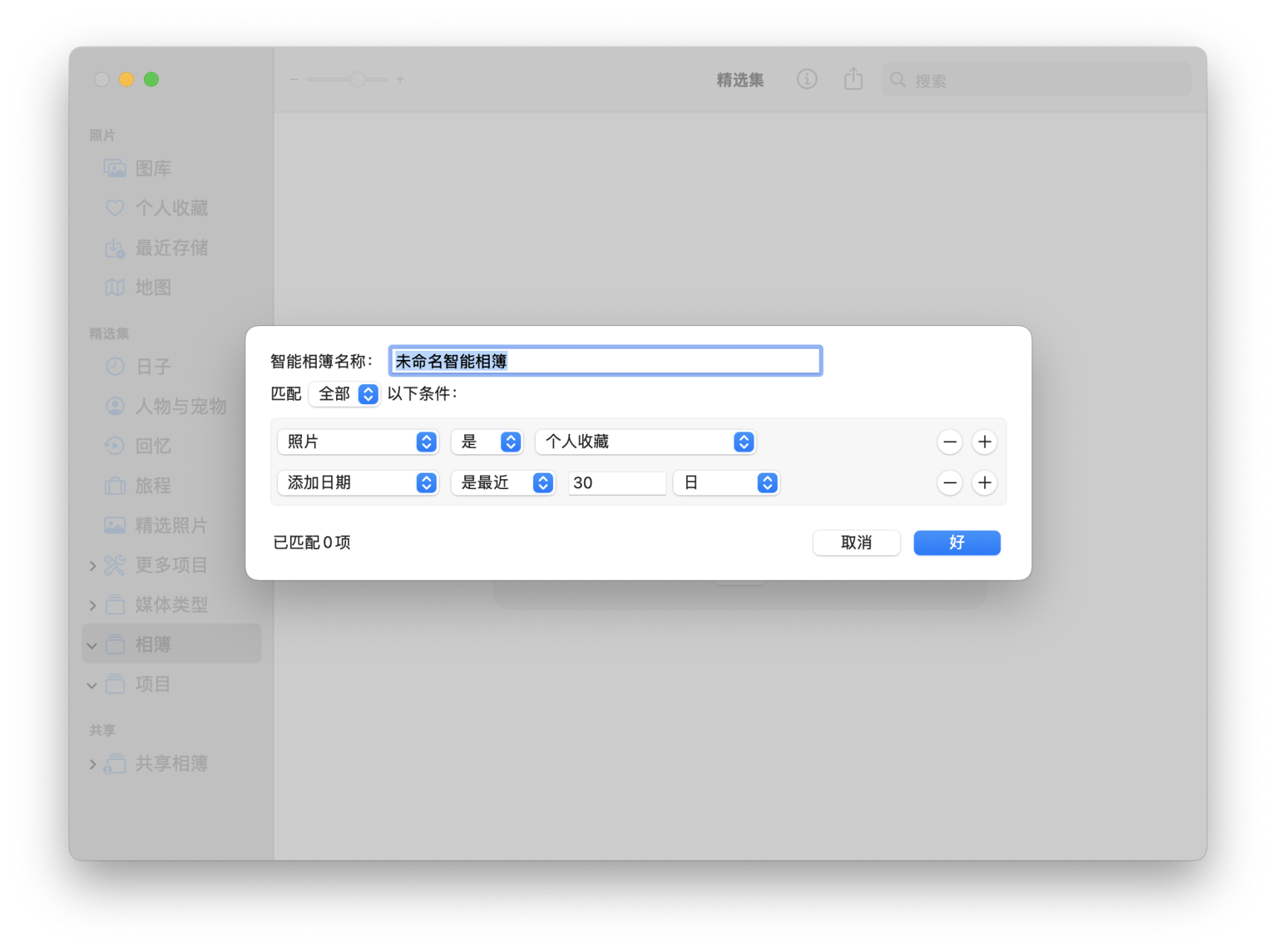Open the 图库 library icon in sidebar
The width and height of the screenshot is (1276, 952).
pos(115,168)
